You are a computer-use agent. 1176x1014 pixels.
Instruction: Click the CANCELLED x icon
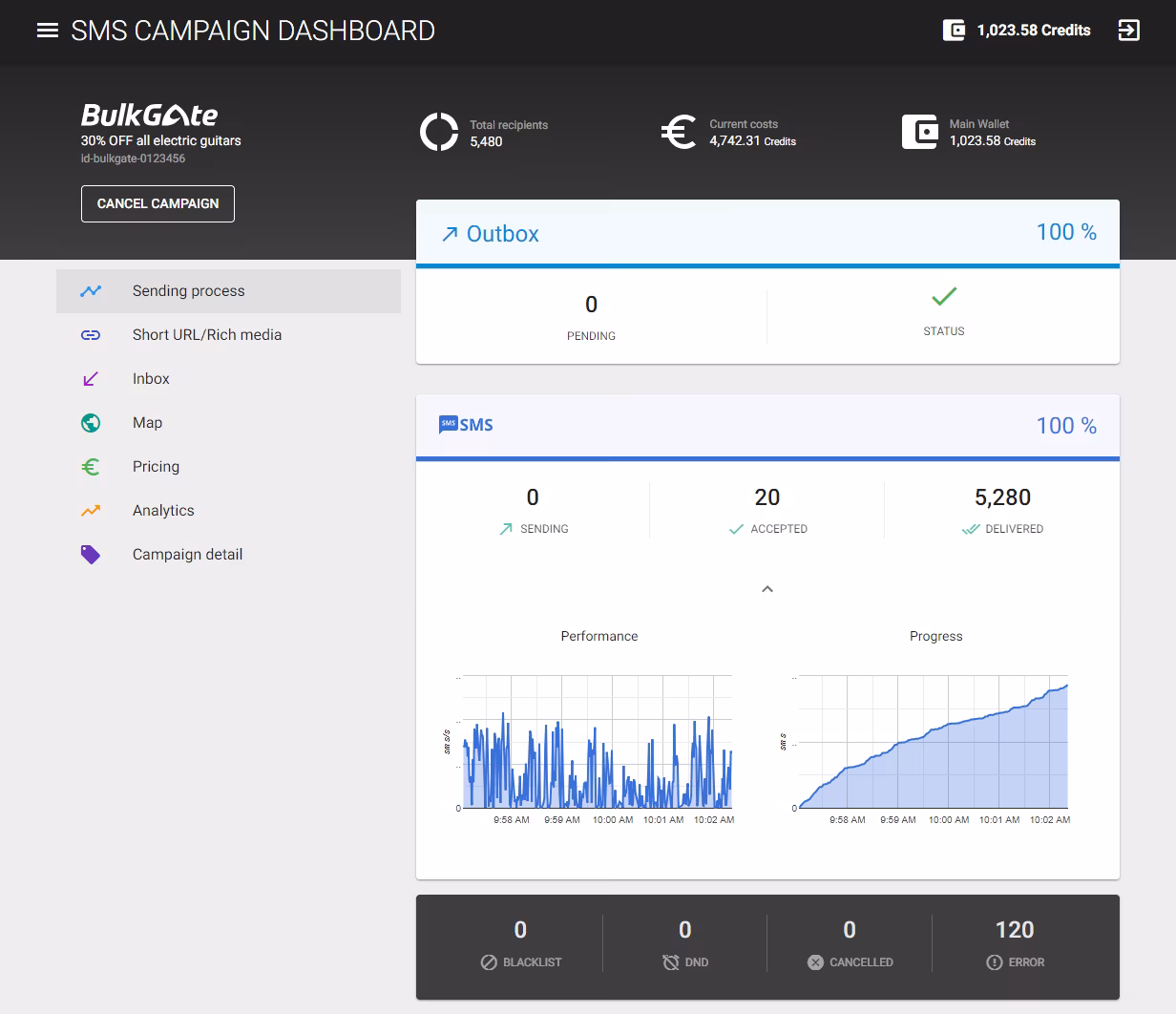click(815, 962)
